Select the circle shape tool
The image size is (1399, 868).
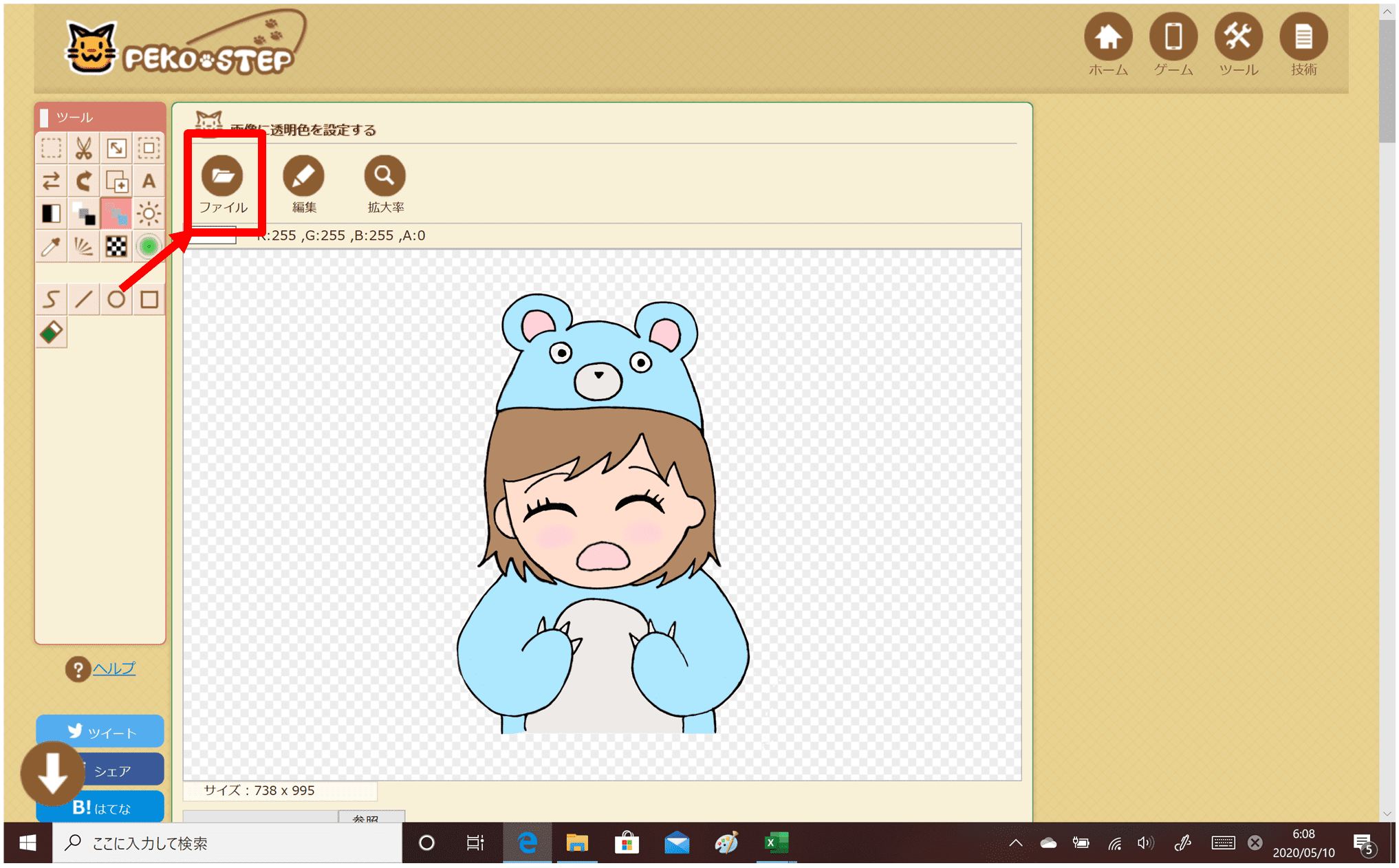coord(116,299)
